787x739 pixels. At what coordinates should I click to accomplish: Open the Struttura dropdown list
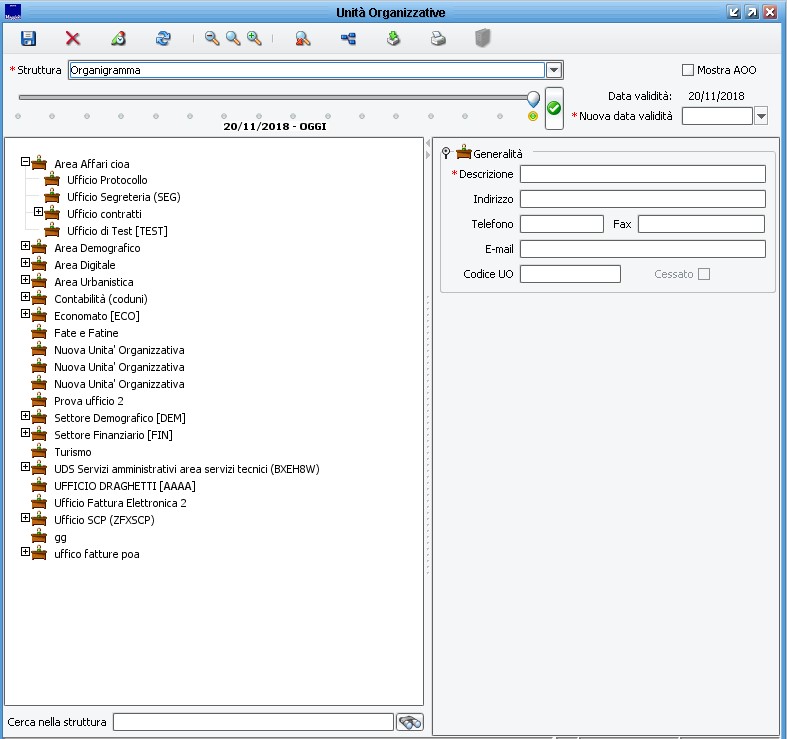[x=554, y=70]
